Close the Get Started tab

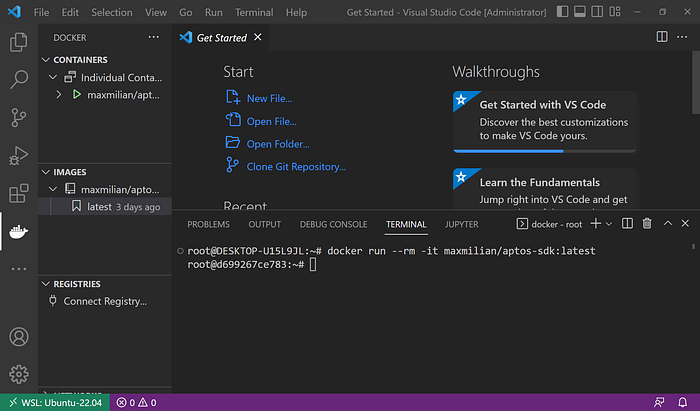click(258, 37)
